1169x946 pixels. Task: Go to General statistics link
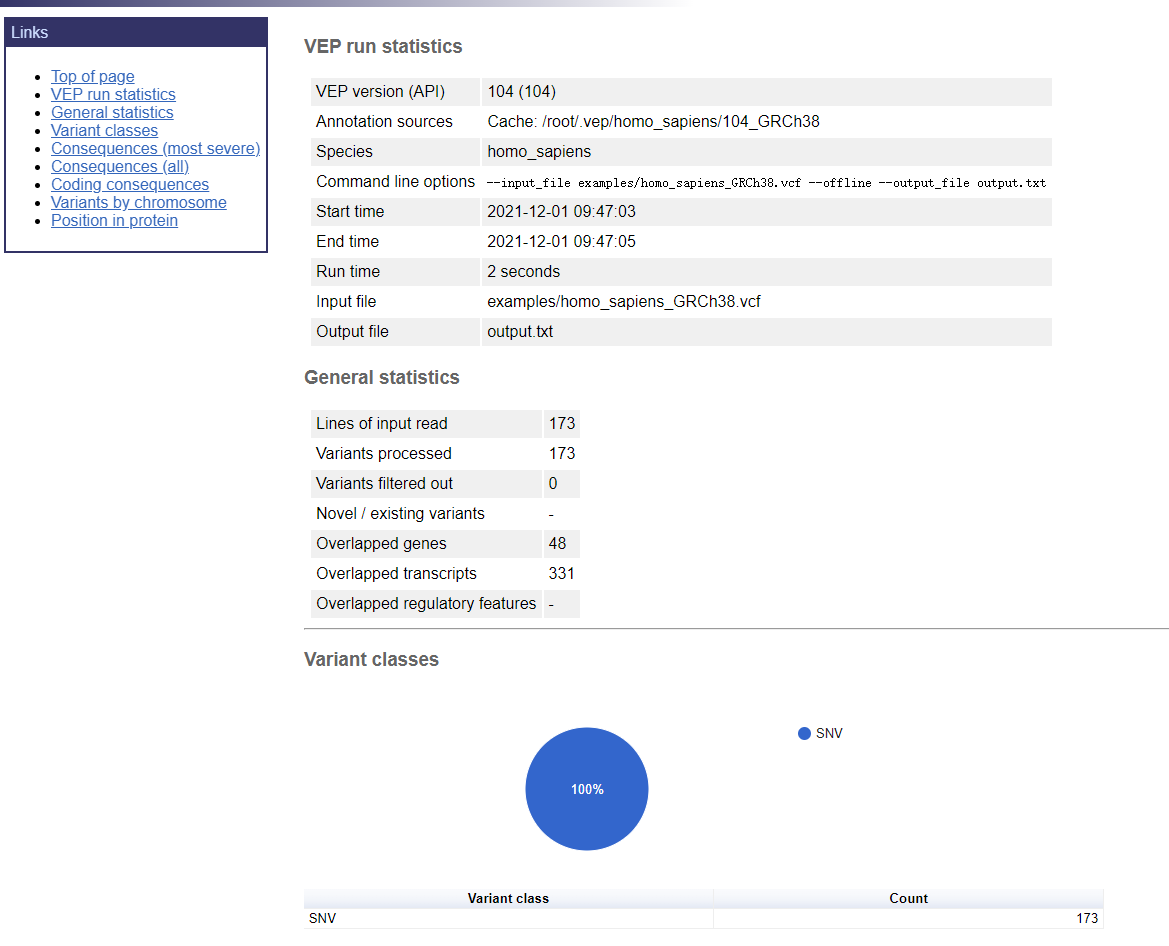(x=112, y=113)
